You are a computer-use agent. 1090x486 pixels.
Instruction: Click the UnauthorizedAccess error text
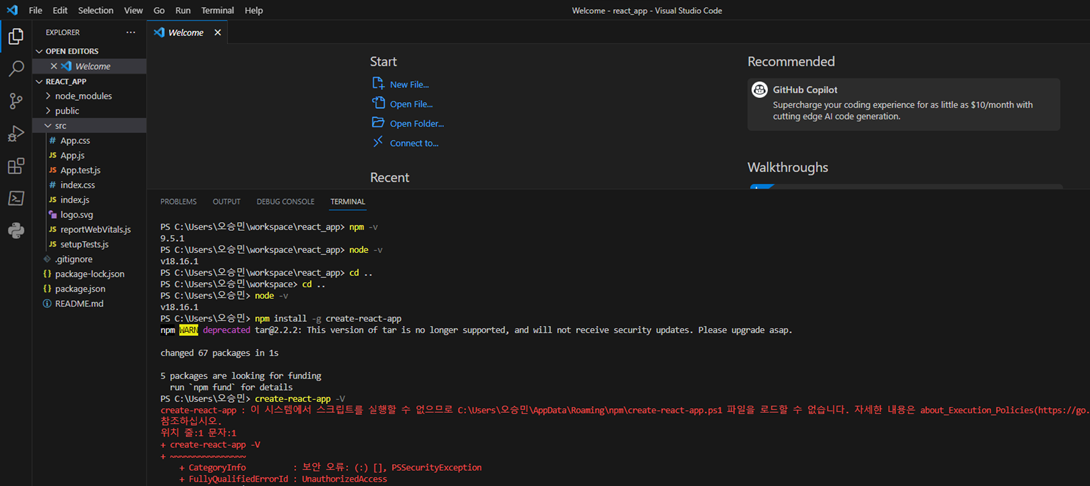(x=344, y=479)
